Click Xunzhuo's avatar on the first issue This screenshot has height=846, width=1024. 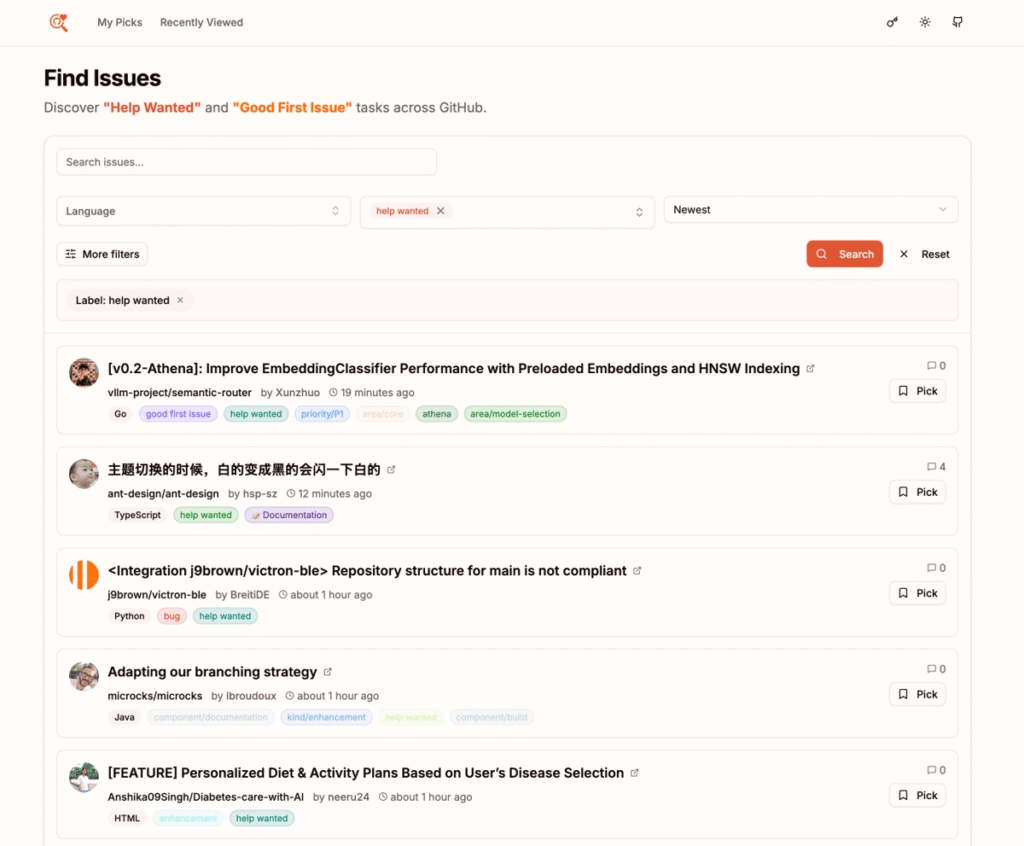pyautogui.click(x=84, y=373)
